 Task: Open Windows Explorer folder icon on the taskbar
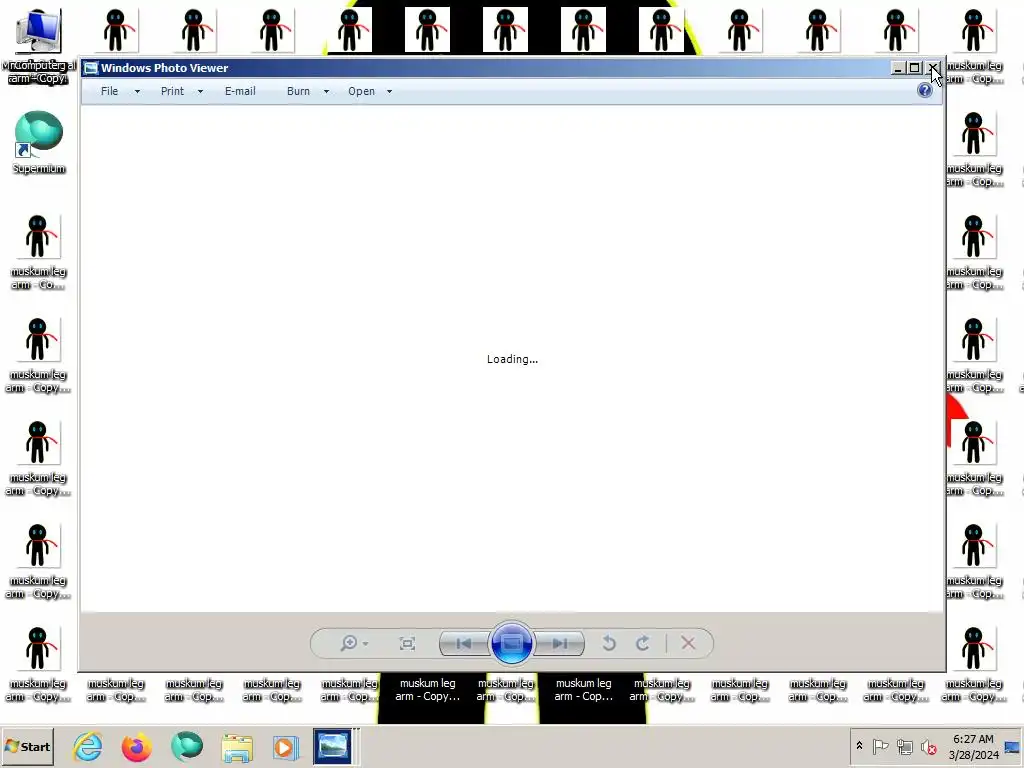[237, 748]
